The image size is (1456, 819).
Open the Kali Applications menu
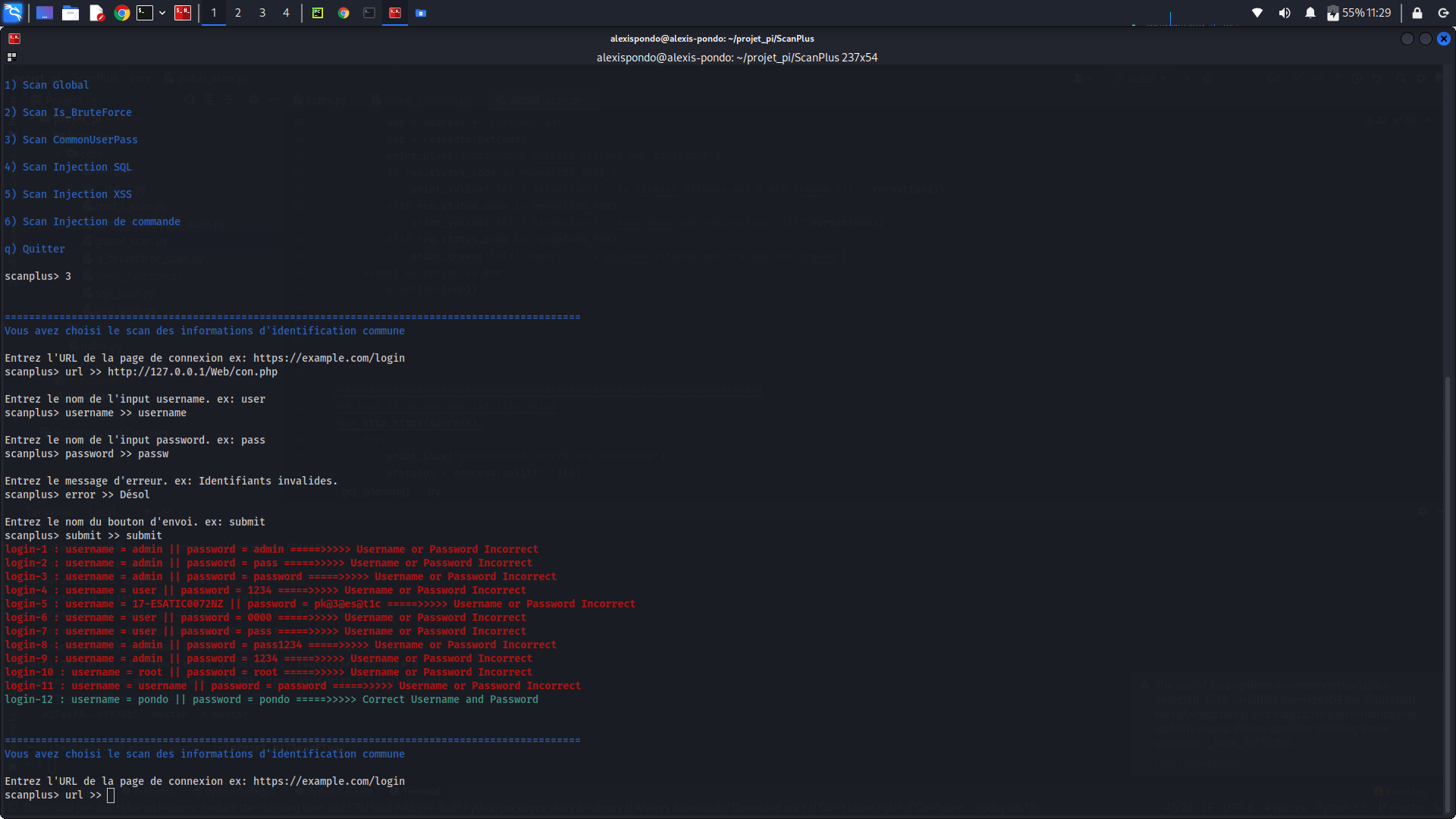coord(14,13)
